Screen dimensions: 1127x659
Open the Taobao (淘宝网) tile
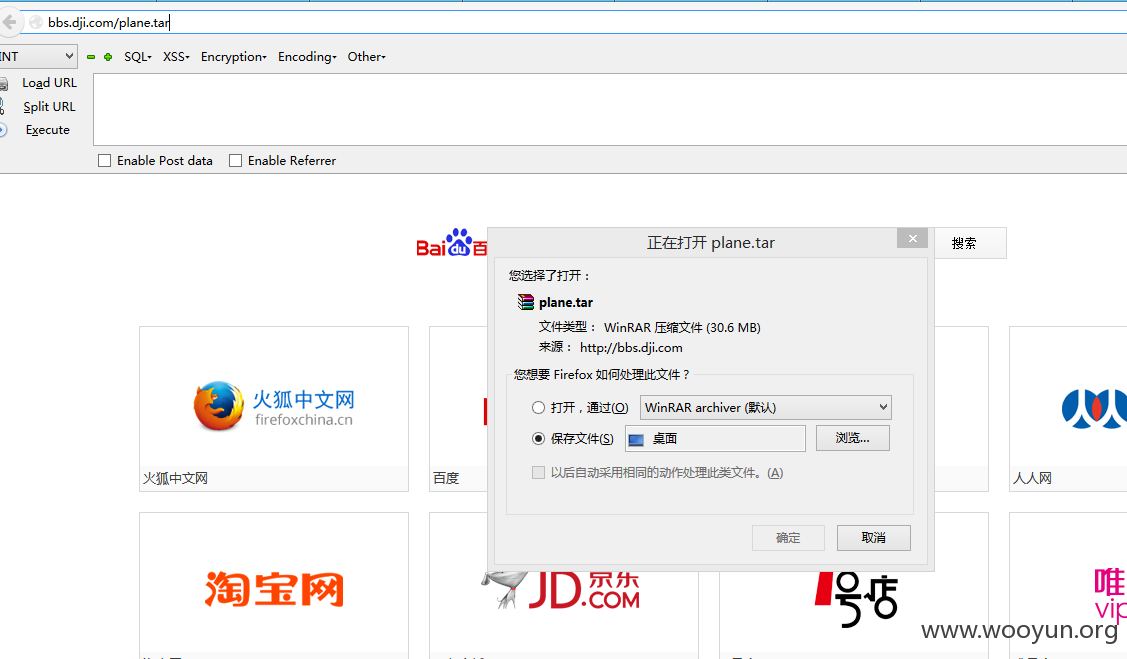coord(274,585)
